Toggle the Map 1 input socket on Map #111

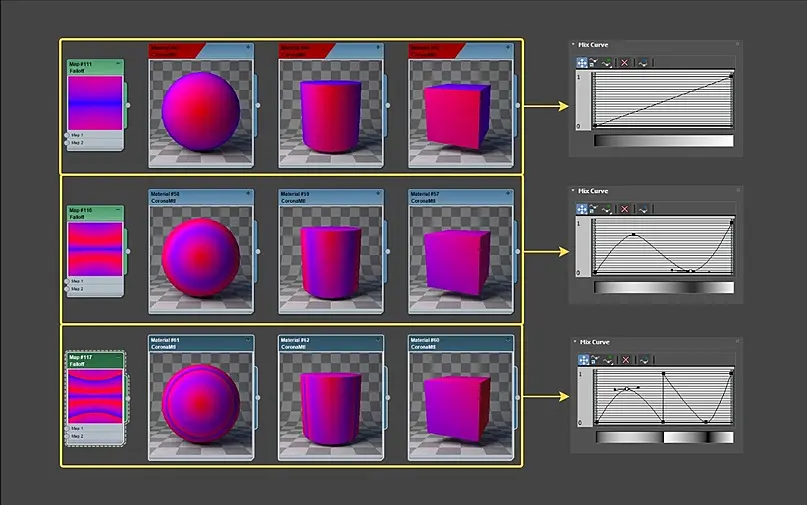pyautogui.click(x=67, y=135)
